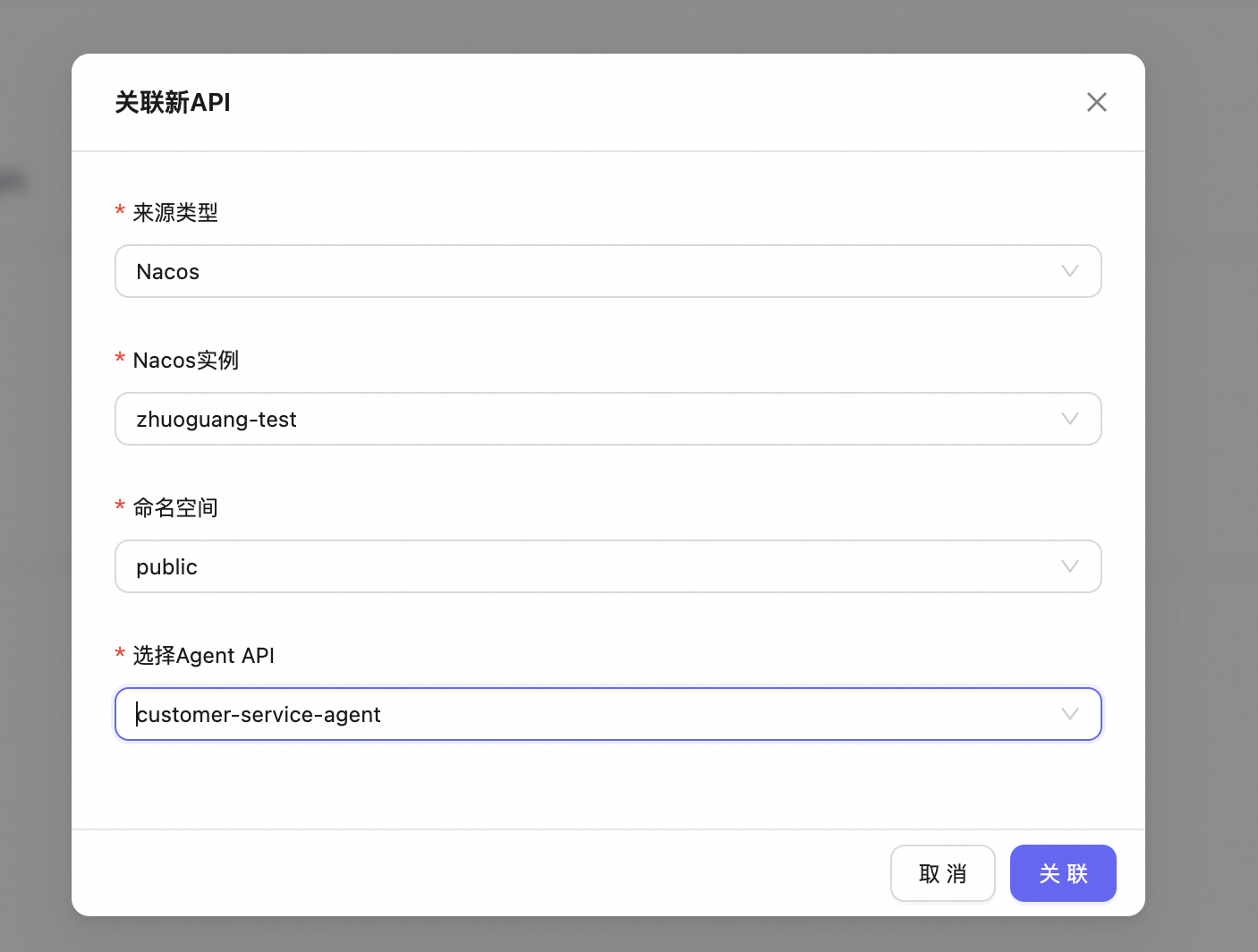1258x952 pixels.
Task: Click the 关联新API dialog title text
Action: pos(173,103)
